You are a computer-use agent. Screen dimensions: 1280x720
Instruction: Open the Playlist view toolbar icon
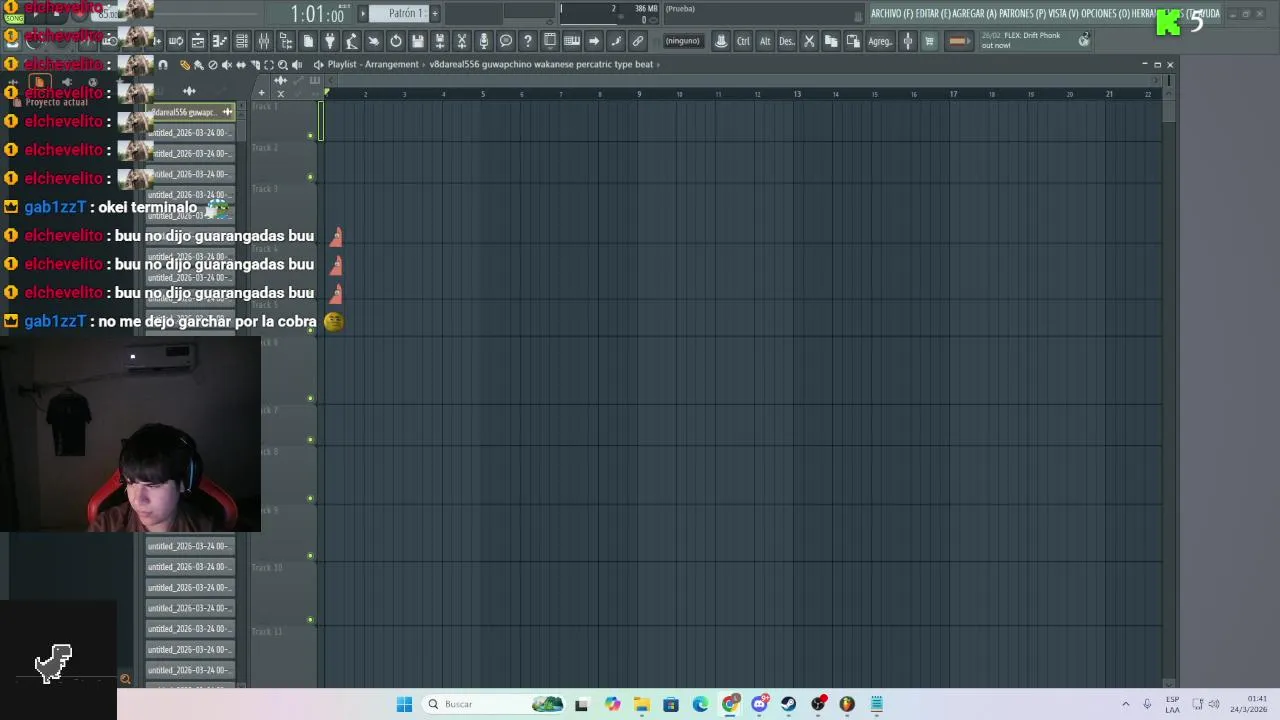coord(198,41)
